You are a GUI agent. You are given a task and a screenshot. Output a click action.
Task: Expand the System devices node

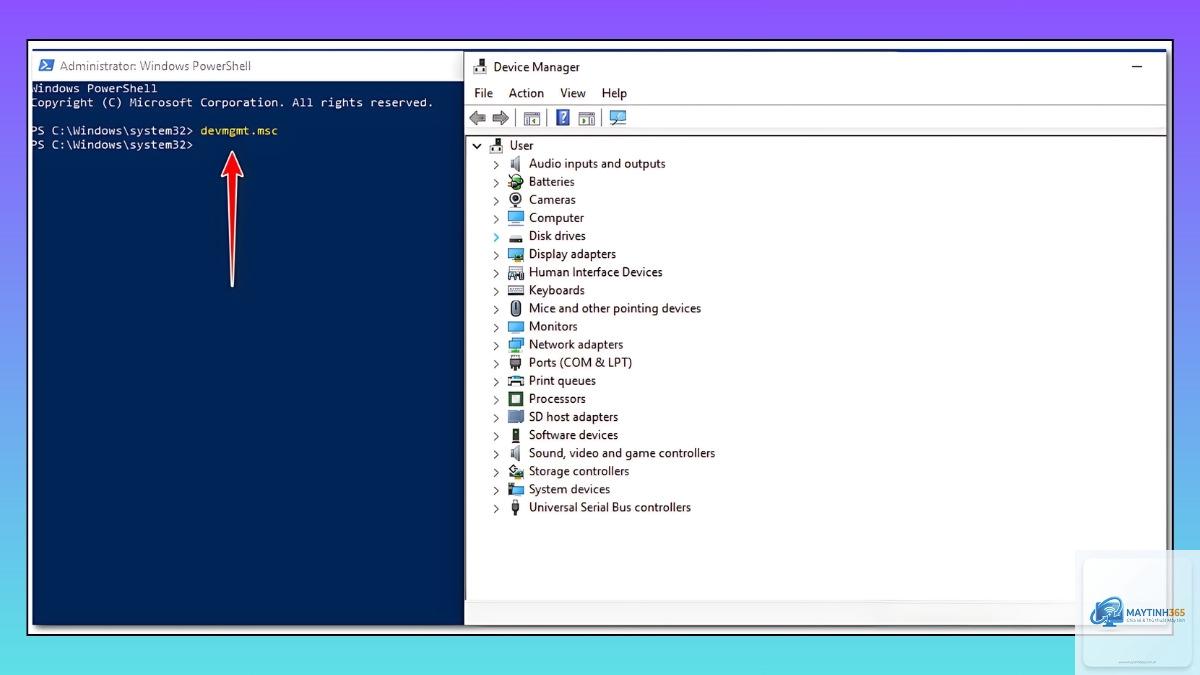(496, 489)
